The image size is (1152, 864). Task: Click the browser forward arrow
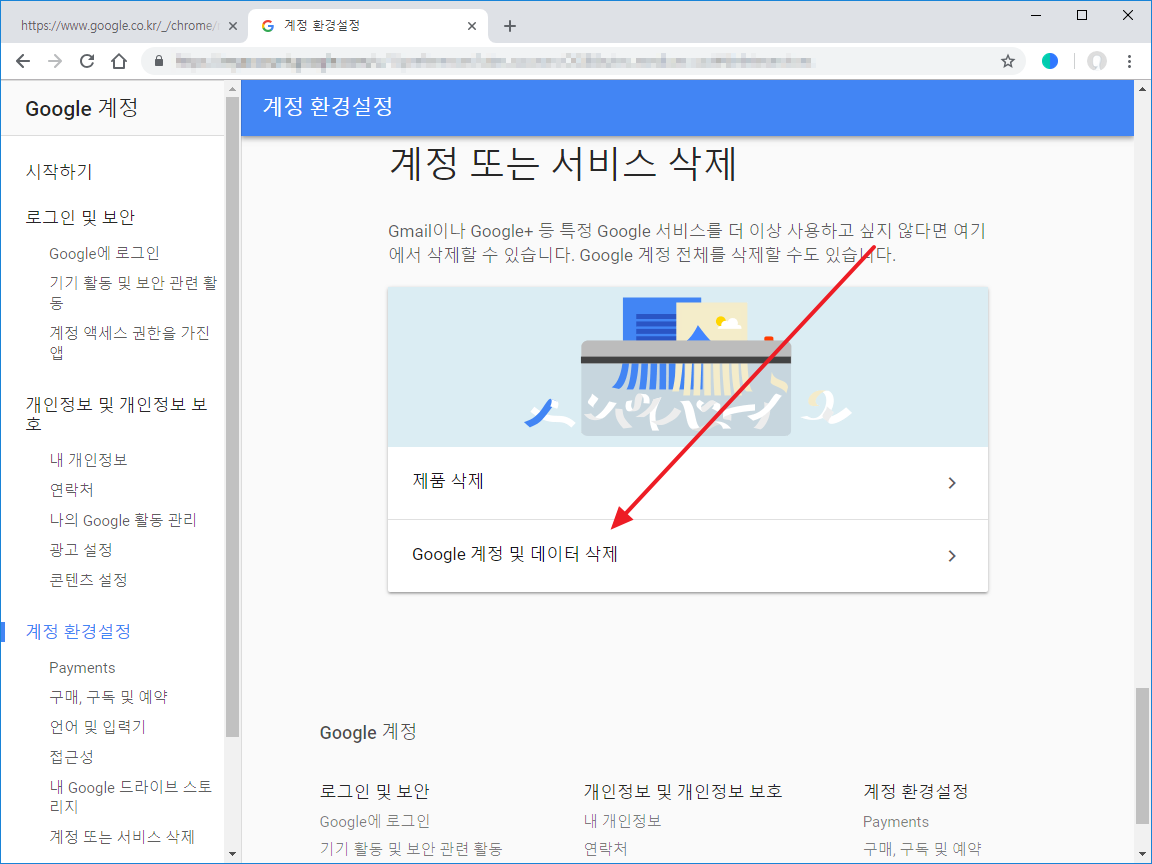pos(55,61)
